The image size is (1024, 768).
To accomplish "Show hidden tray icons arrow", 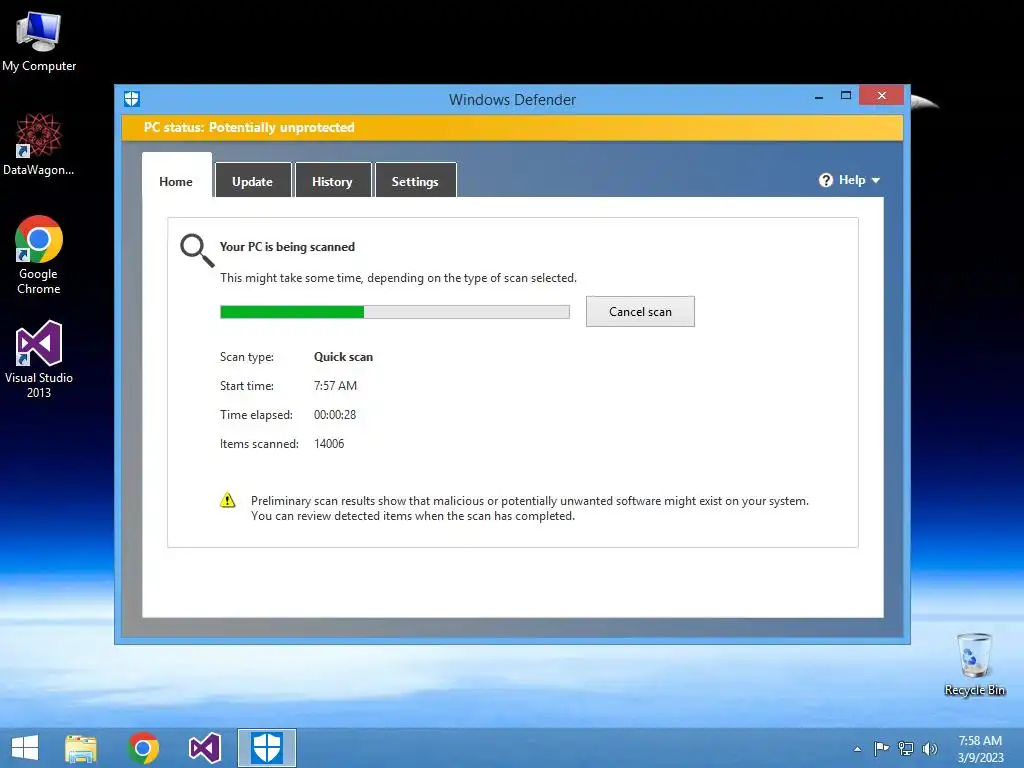I will [x=857, y=749].
